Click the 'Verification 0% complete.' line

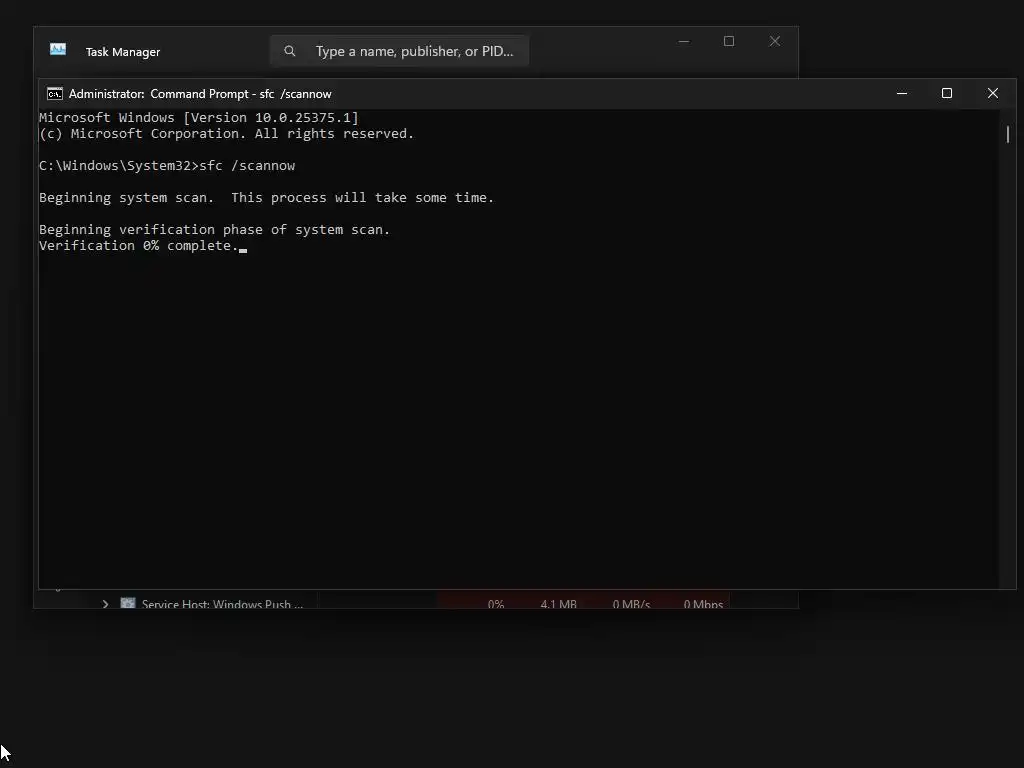(x=139, y=246)
